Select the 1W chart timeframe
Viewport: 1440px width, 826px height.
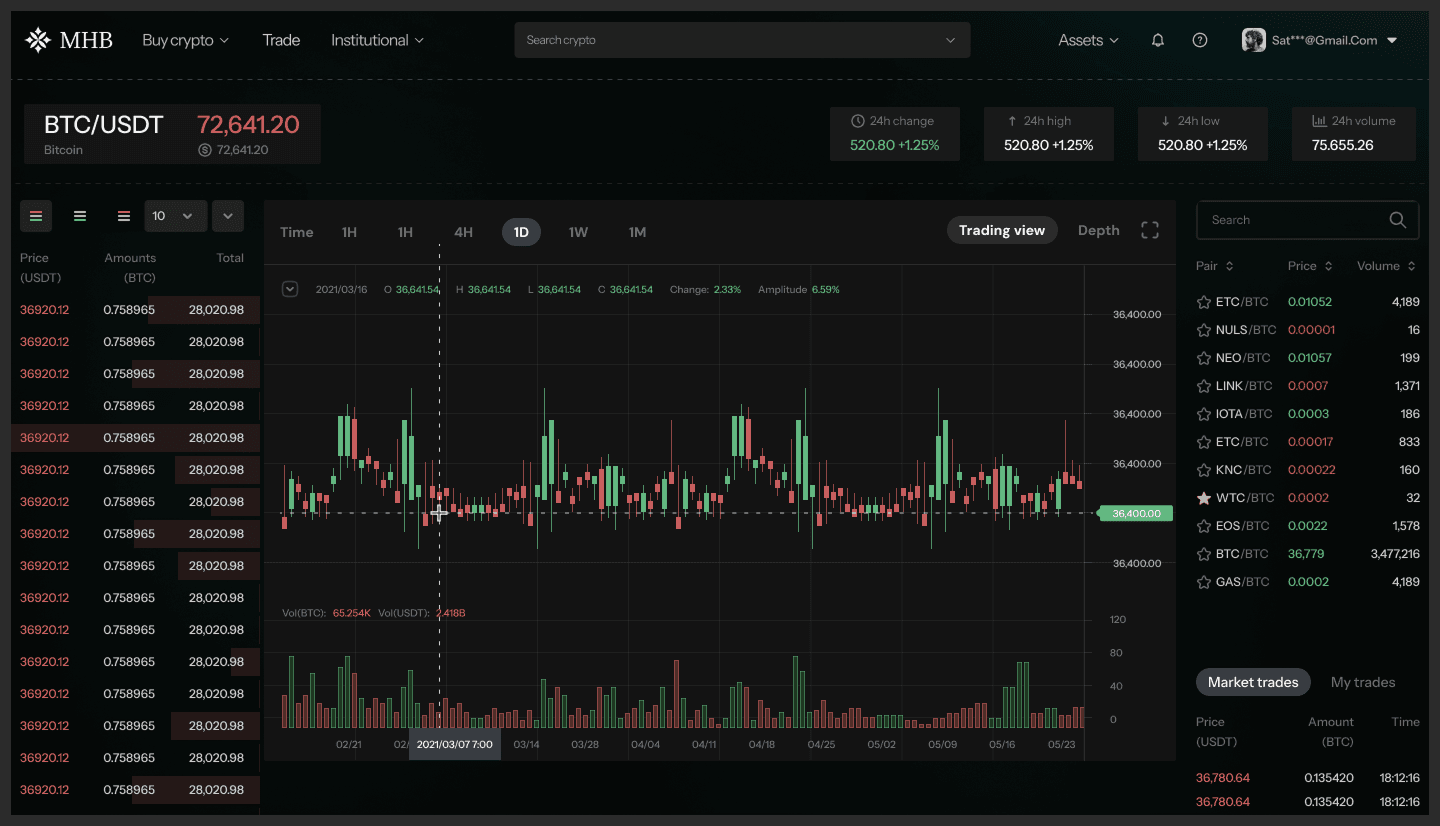(x=578, y=231)
